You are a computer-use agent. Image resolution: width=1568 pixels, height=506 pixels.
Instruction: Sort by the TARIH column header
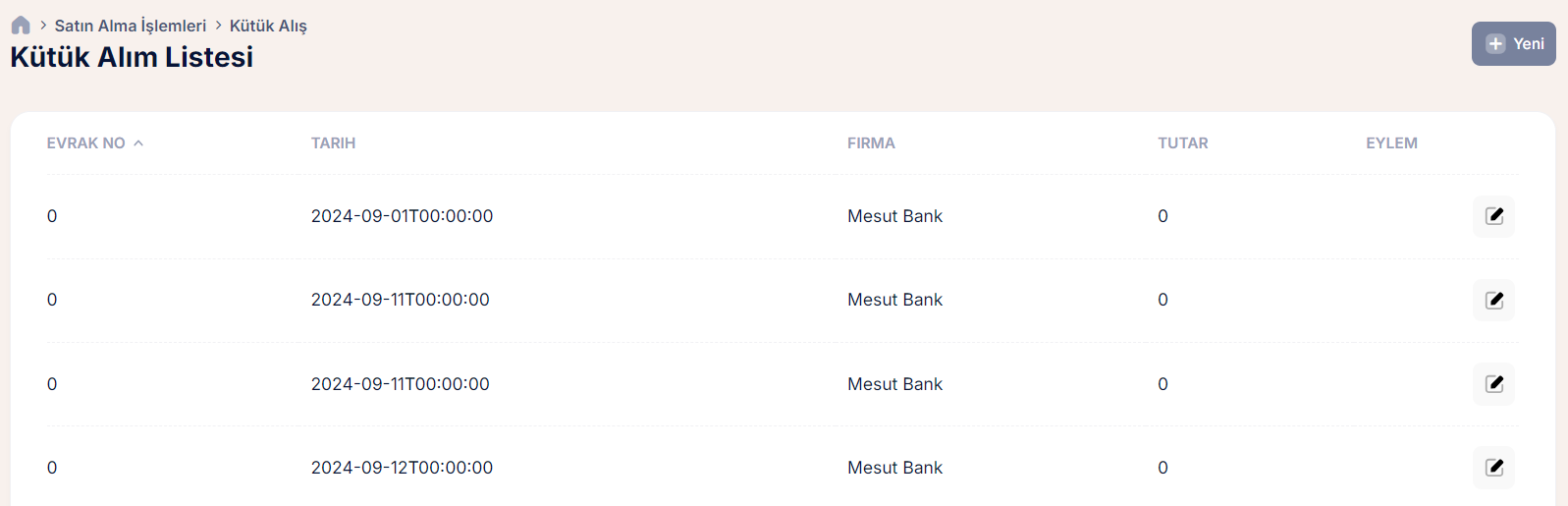click(333, 143)
